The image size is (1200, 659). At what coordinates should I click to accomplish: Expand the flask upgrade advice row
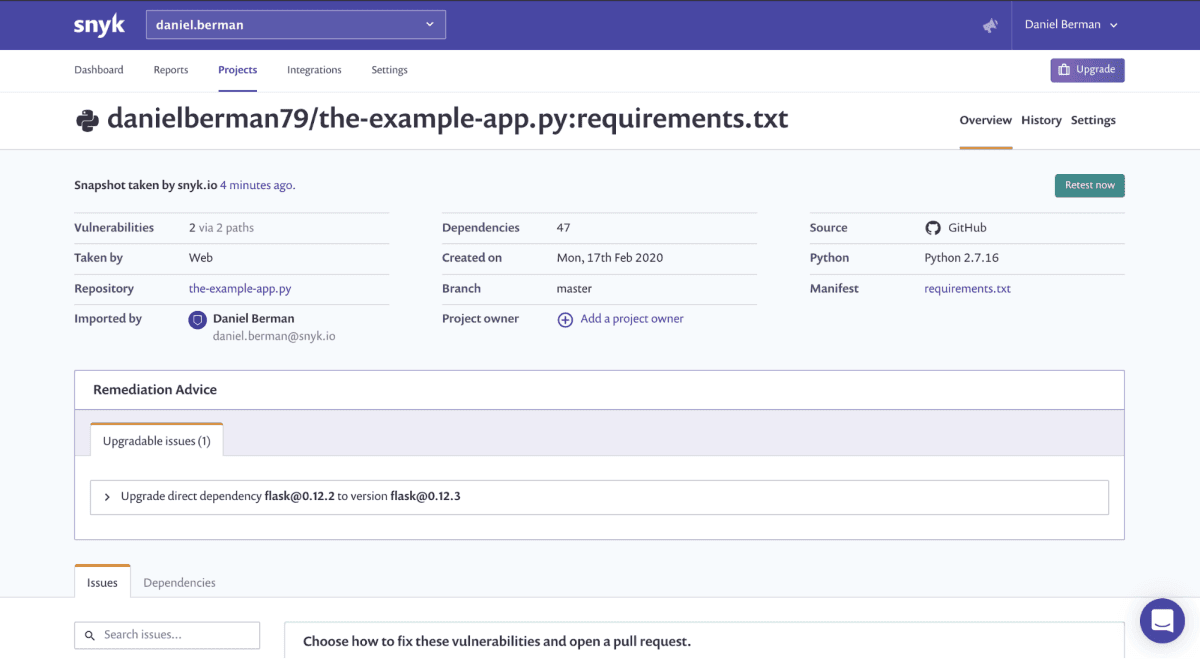[599, 497]
